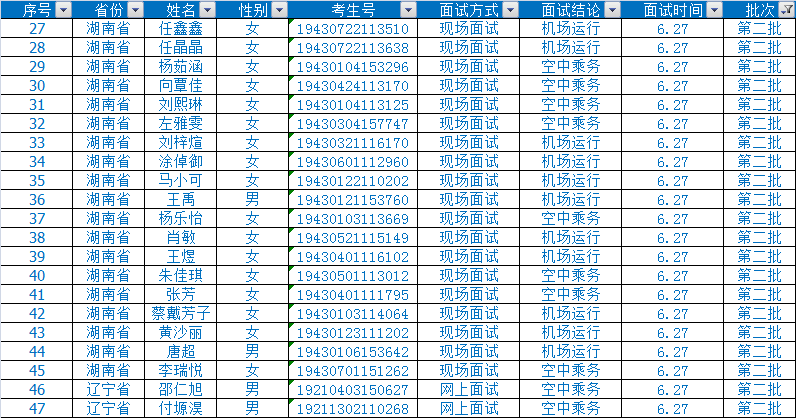Select the name cell 任鑫鑫
Viewport: 796px width, 418px height.
click(181, 28)
